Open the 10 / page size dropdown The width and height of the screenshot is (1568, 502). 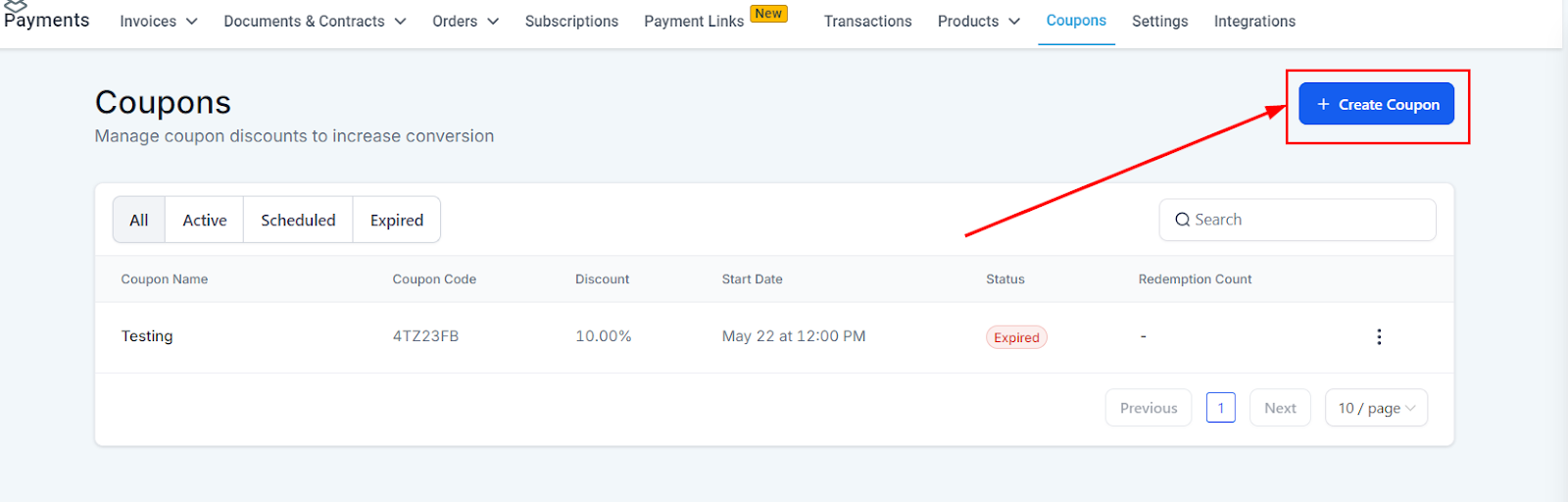(1376, 408)
